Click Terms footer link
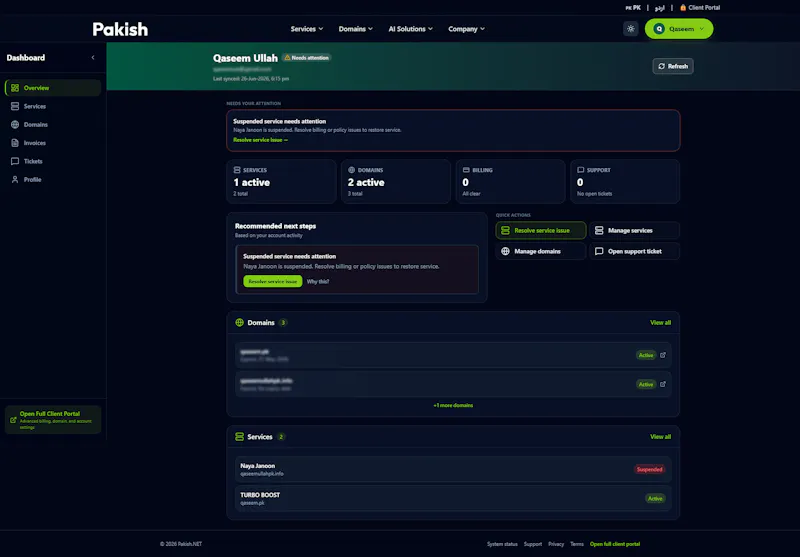 pyautogui.click(x=577, y=544)
